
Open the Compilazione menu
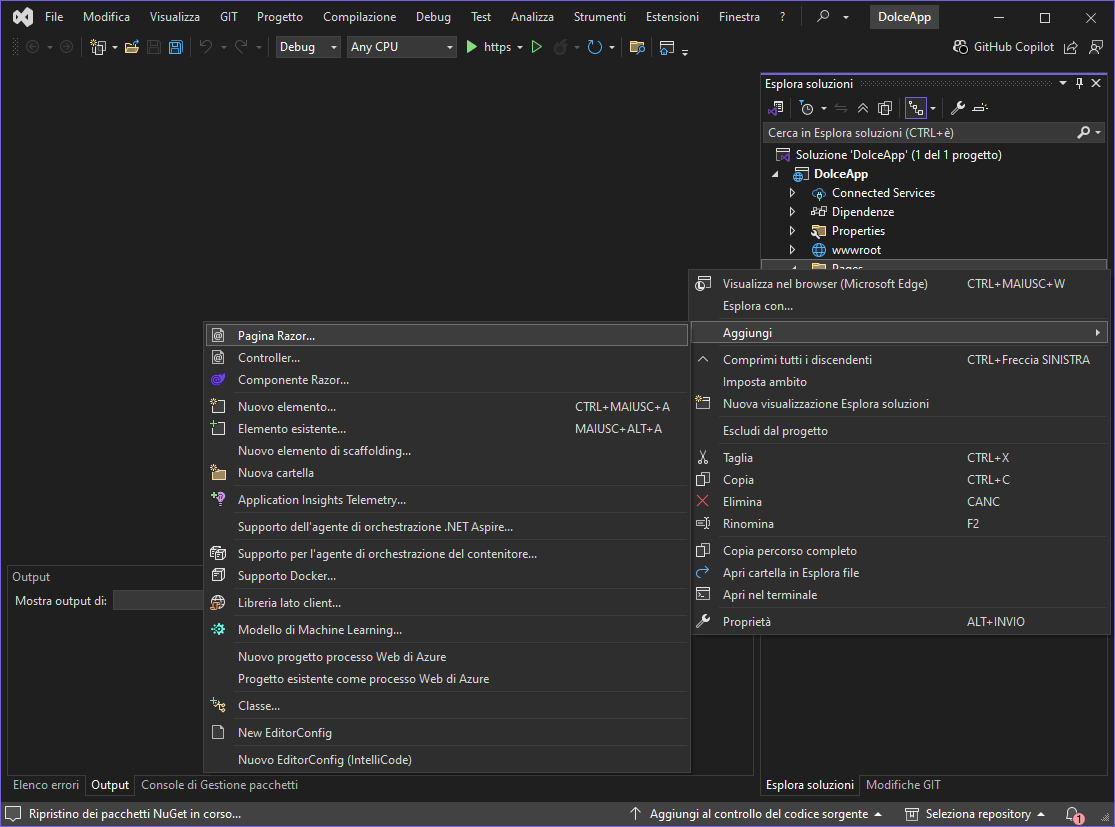pyautogui.click(x=360, y=16)
